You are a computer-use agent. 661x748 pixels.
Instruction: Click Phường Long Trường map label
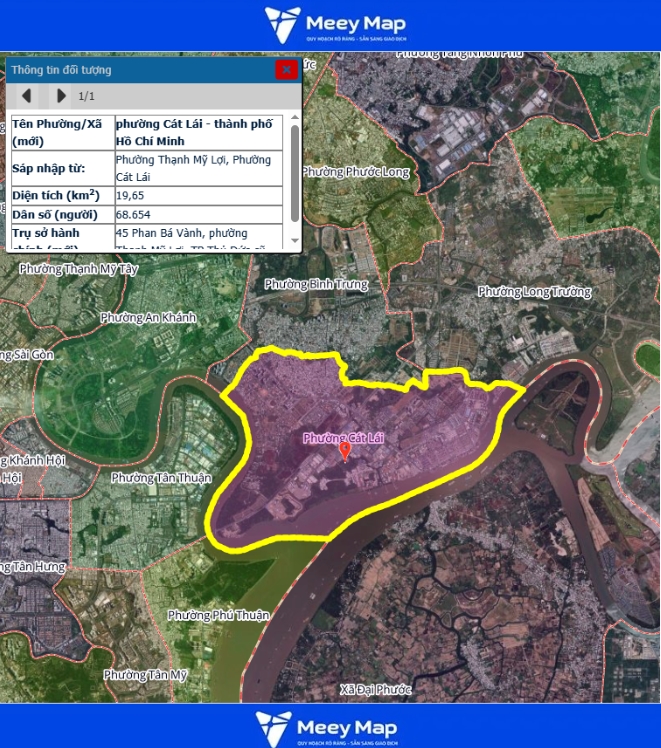534,292
